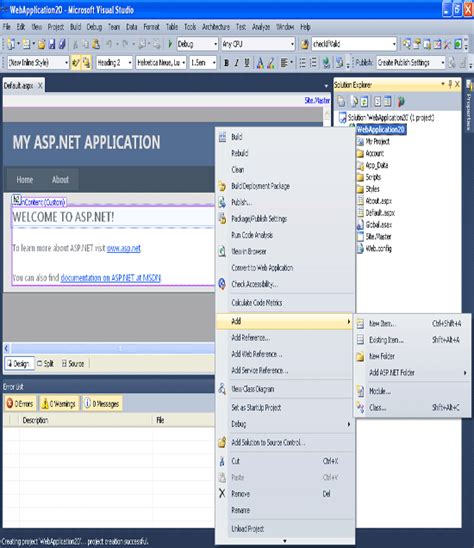Switch to Design view

[19, 364]
